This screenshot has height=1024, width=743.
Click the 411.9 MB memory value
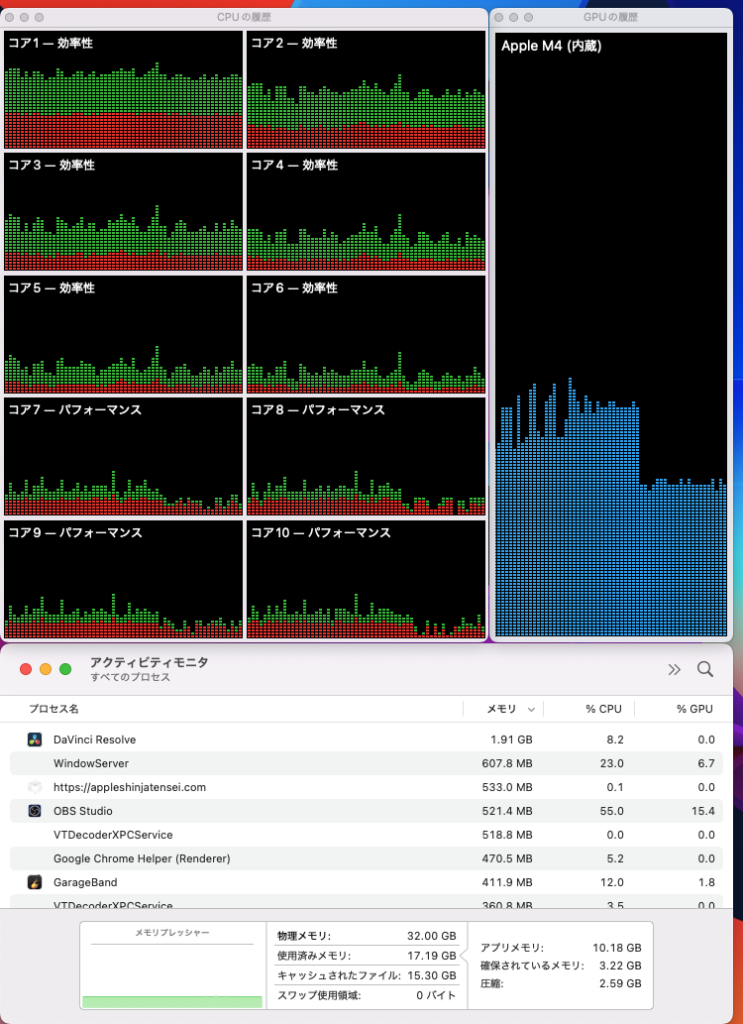click(507, 882)
